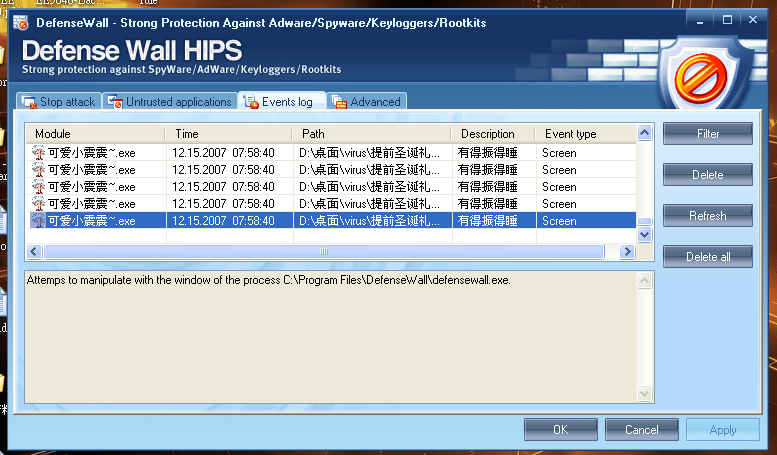The image size is (777, 455).
Task: Click events list scroll left arrow
Action: [34, 251]
